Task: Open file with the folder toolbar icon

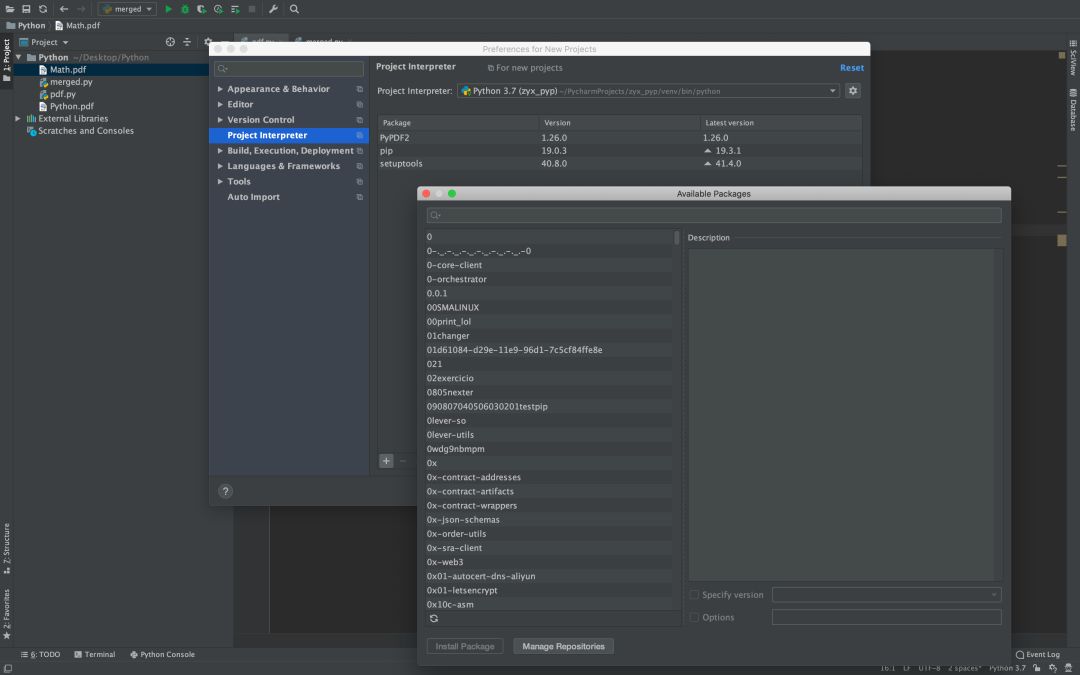Action: [x=10, y=9]
